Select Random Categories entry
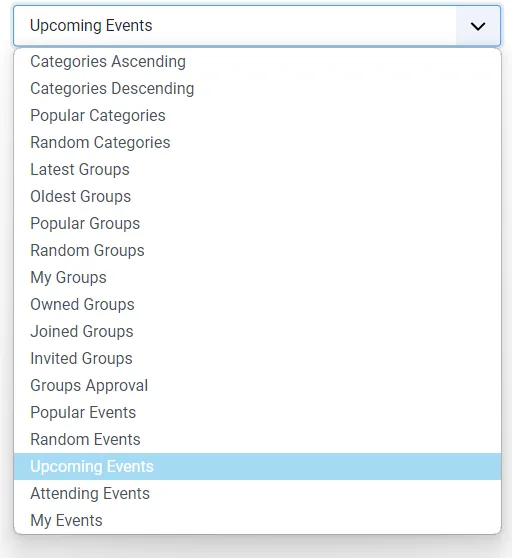The height and width of the screenshot is (558, 512). 257,143
